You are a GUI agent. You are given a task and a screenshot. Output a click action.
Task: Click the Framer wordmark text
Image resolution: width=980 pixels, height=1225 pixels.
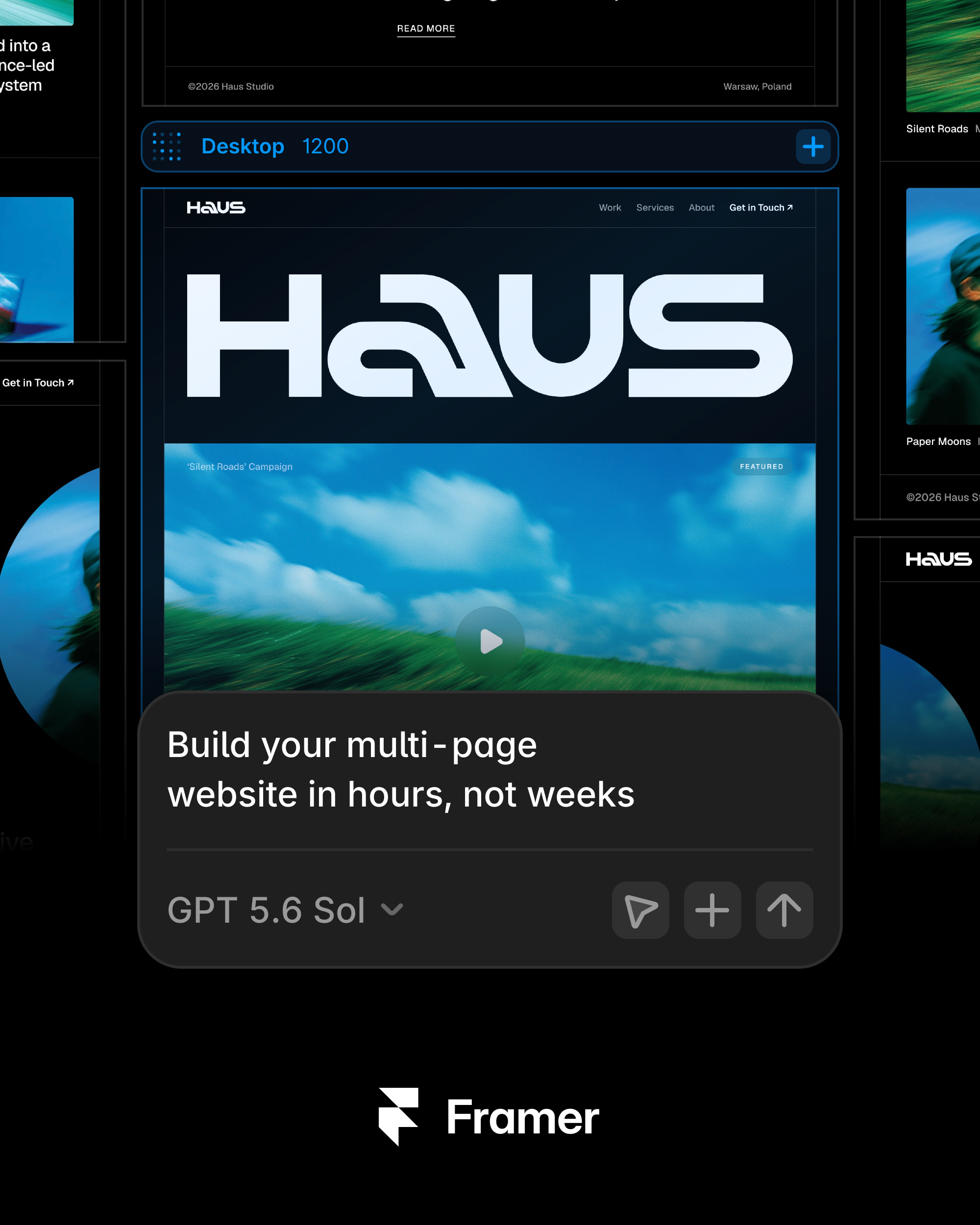tap(523, 1118)
